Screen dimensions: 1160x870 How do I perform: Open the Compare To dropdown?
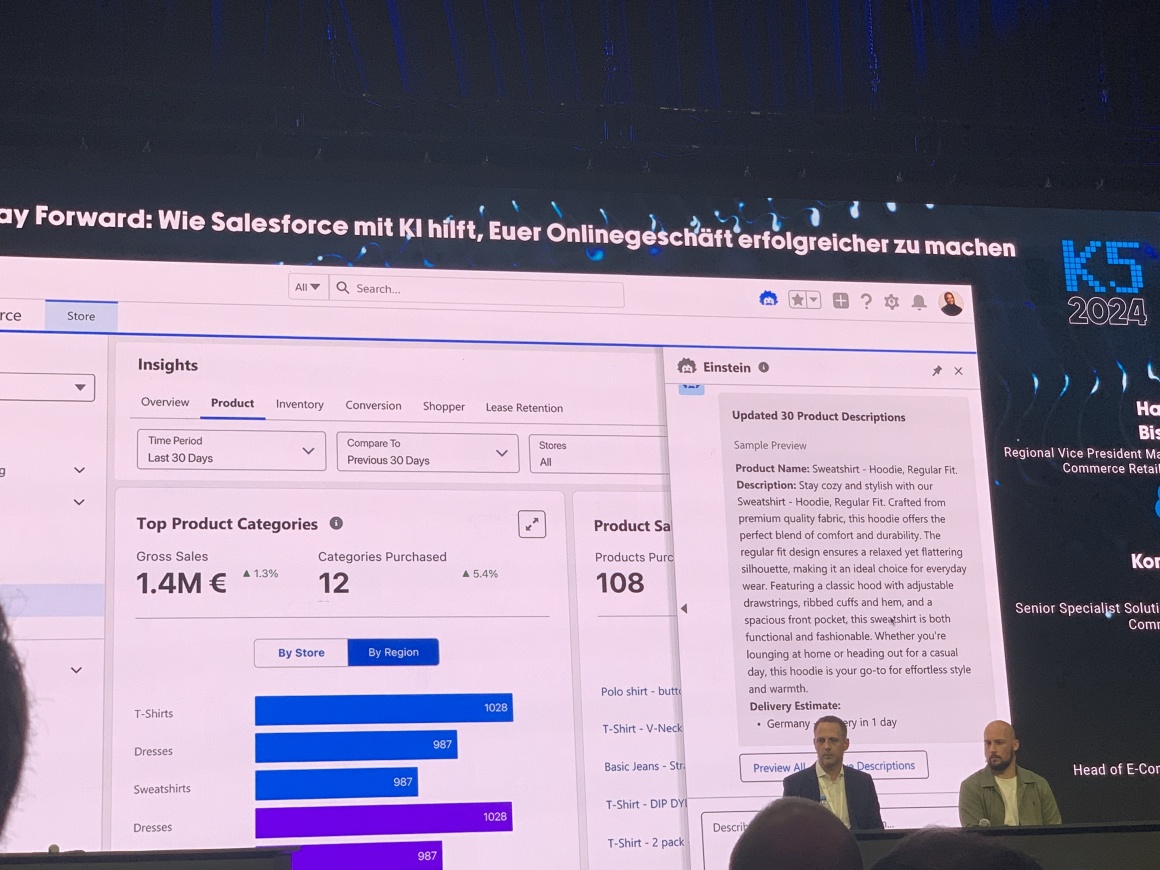point(428,452)
